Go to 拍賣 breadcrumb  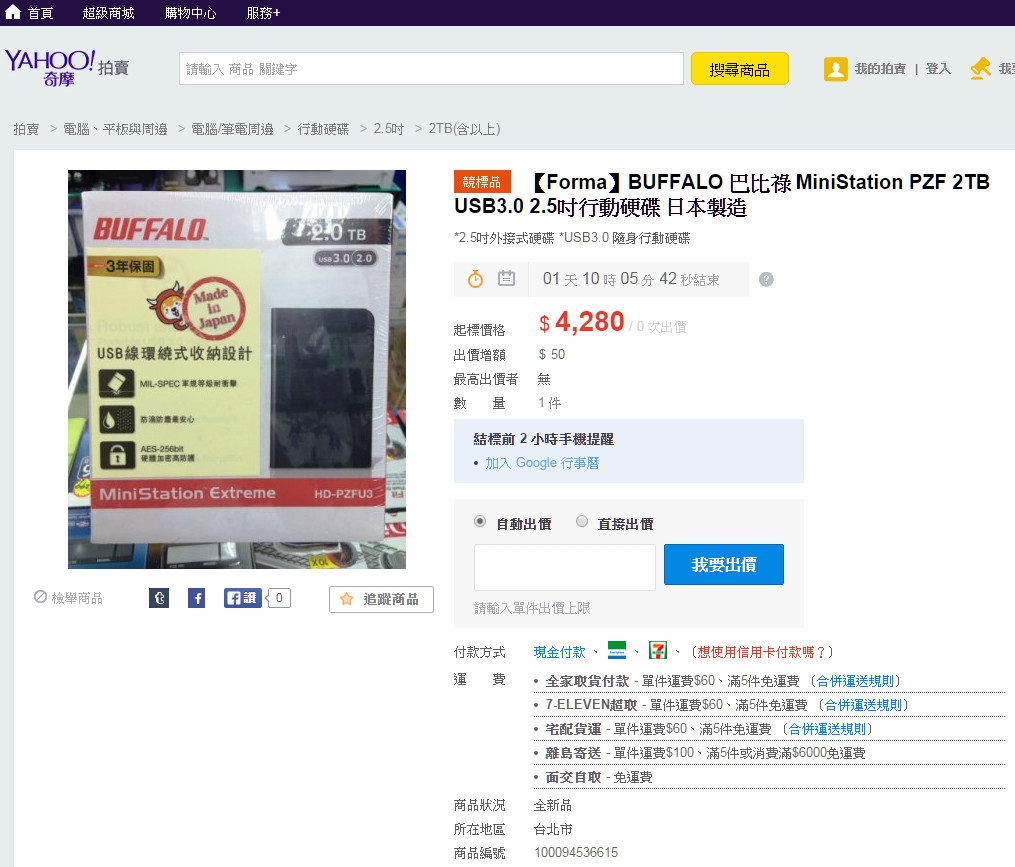[x=26, y=129]
